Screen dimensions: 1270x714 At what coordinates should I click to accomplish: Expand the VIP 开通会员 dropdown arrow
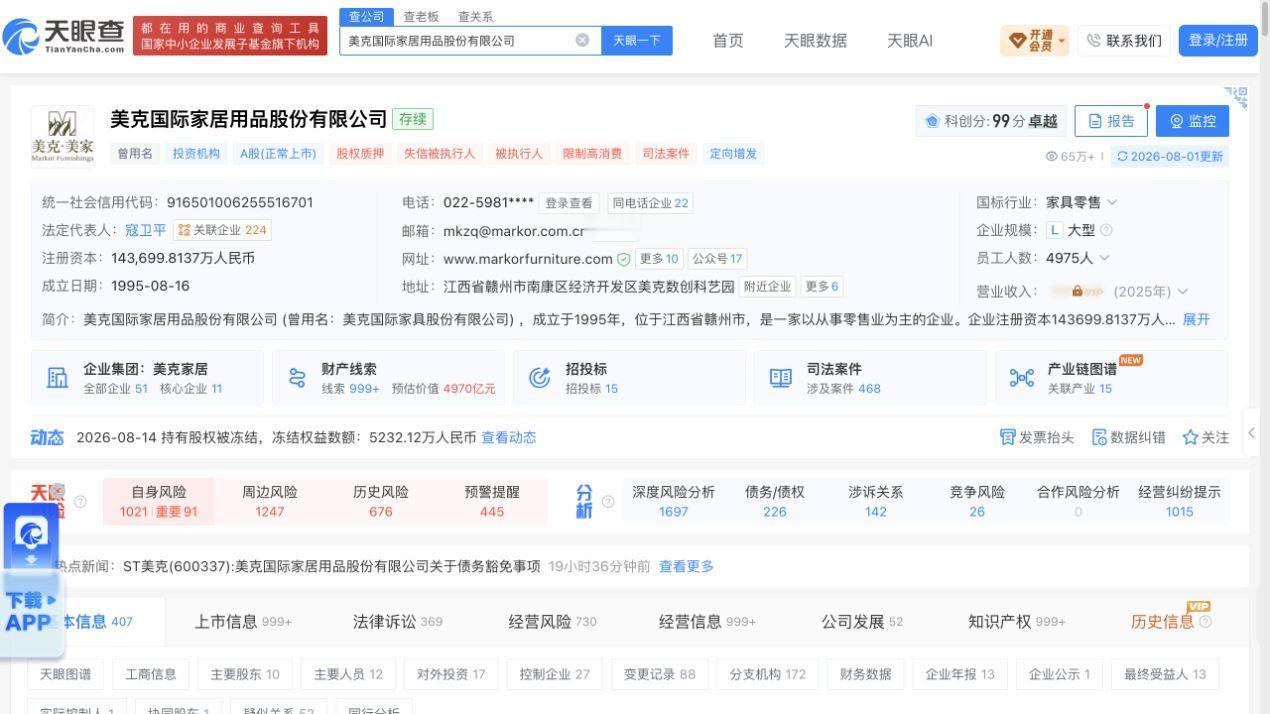[x=1061, y=41]
